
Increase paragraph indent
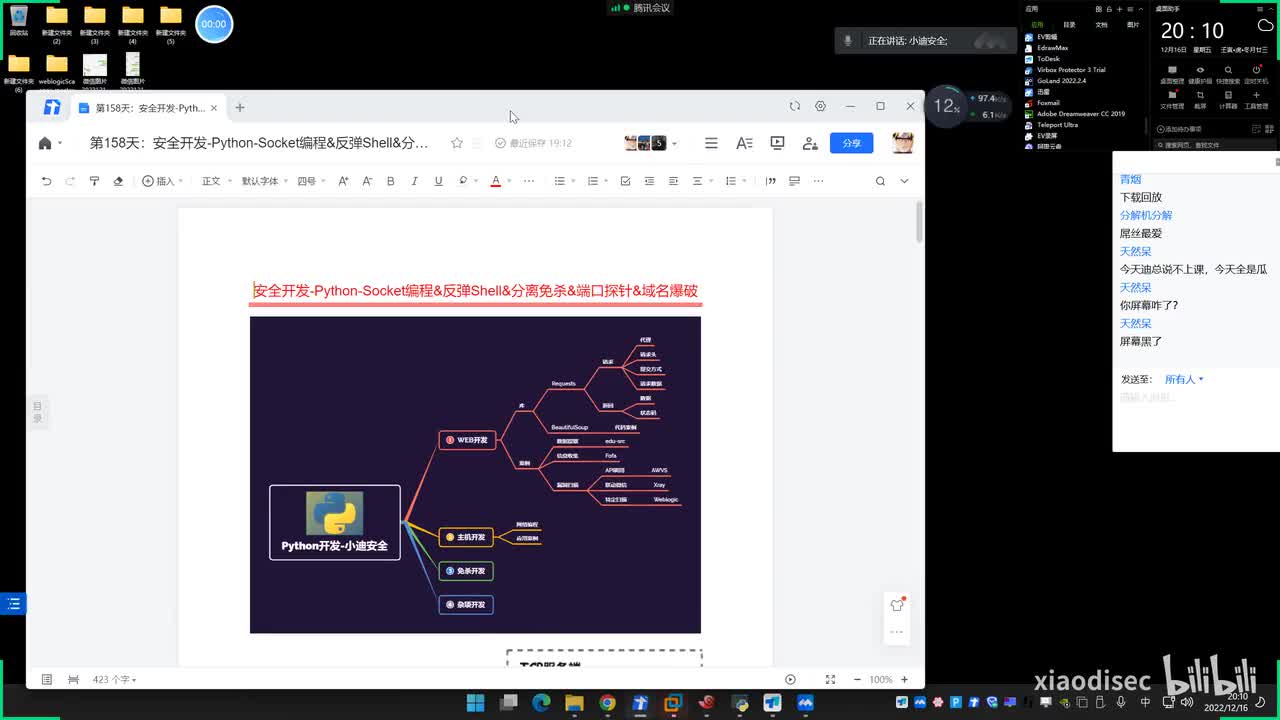[673, 181]
